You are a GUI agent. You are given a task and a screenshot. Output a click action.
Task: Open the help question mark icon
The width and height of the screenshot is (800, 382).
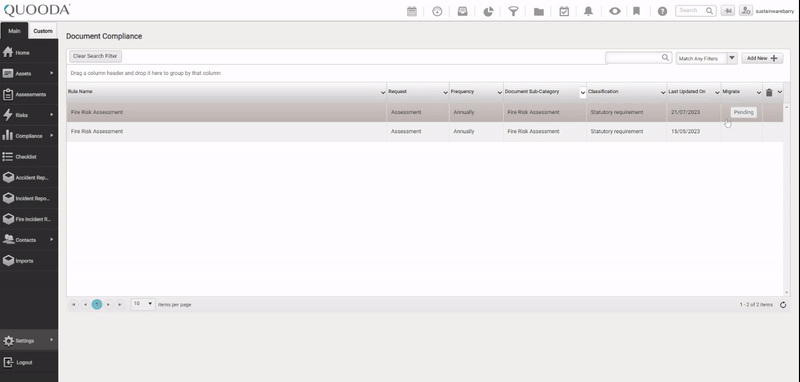(x=662, y=11)
